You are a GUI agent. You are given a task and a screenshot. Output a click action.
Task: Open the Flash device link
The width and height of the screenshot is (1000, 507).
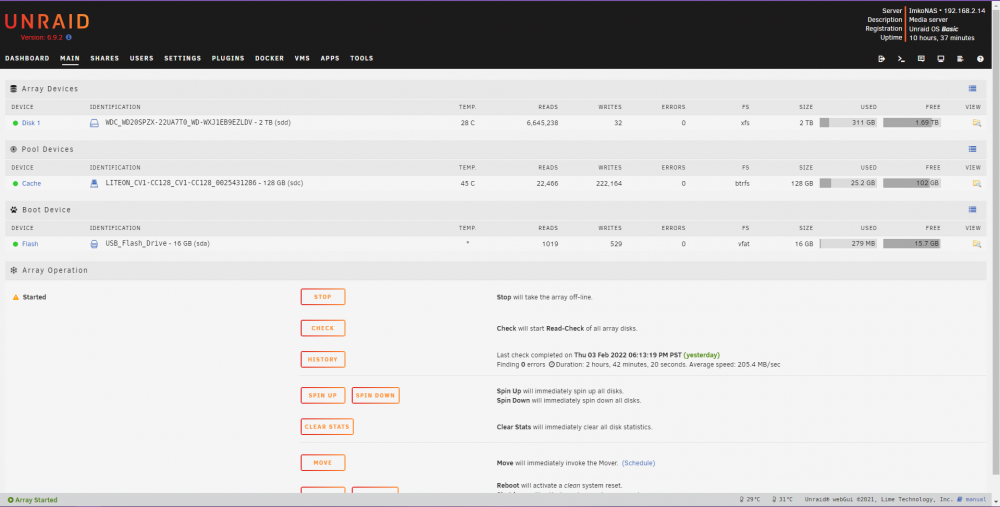click(x=30, y=244)
